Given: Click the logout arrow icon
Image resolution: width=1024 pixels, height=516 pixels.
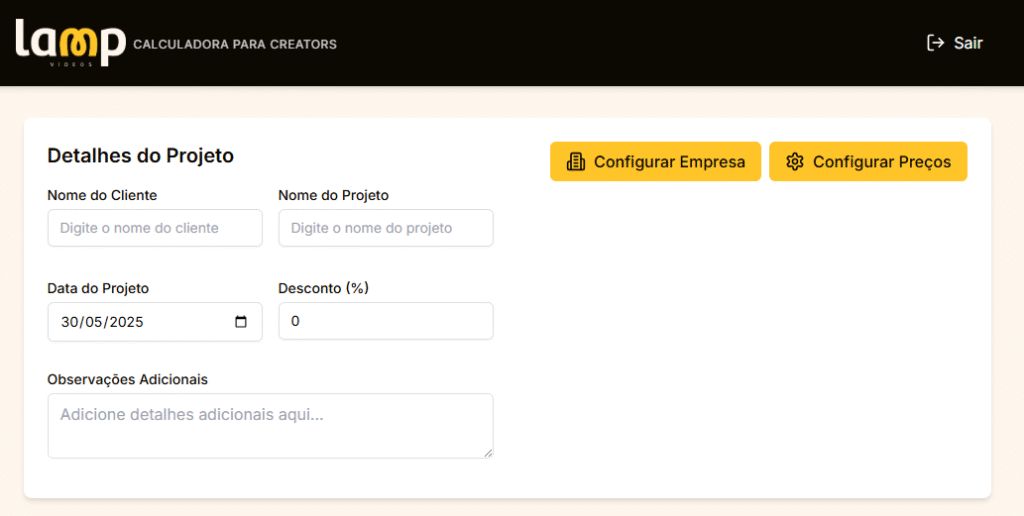Looking at the screenshot, I should point(935,43).
